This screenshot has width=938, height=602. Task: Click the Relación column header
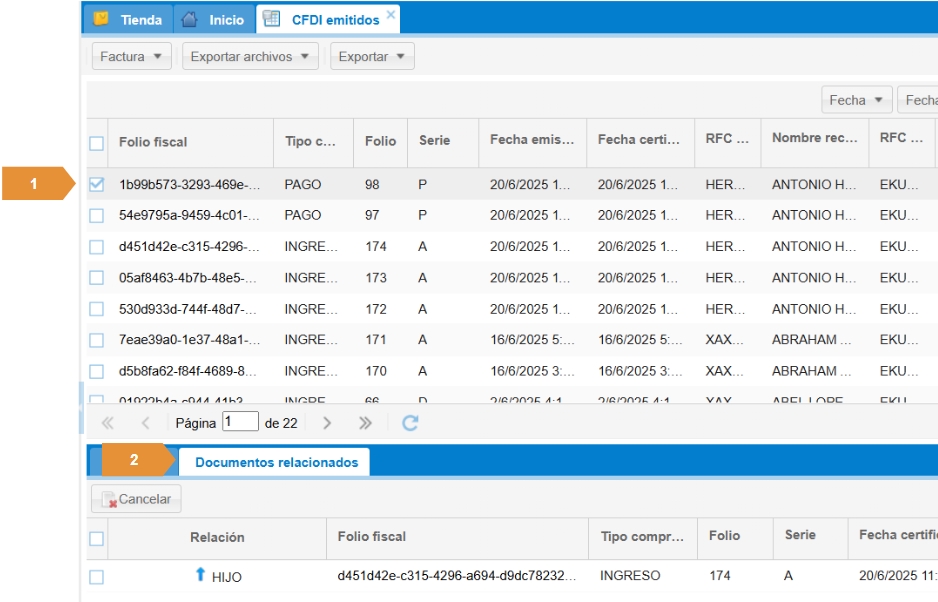tap(217, 537)
